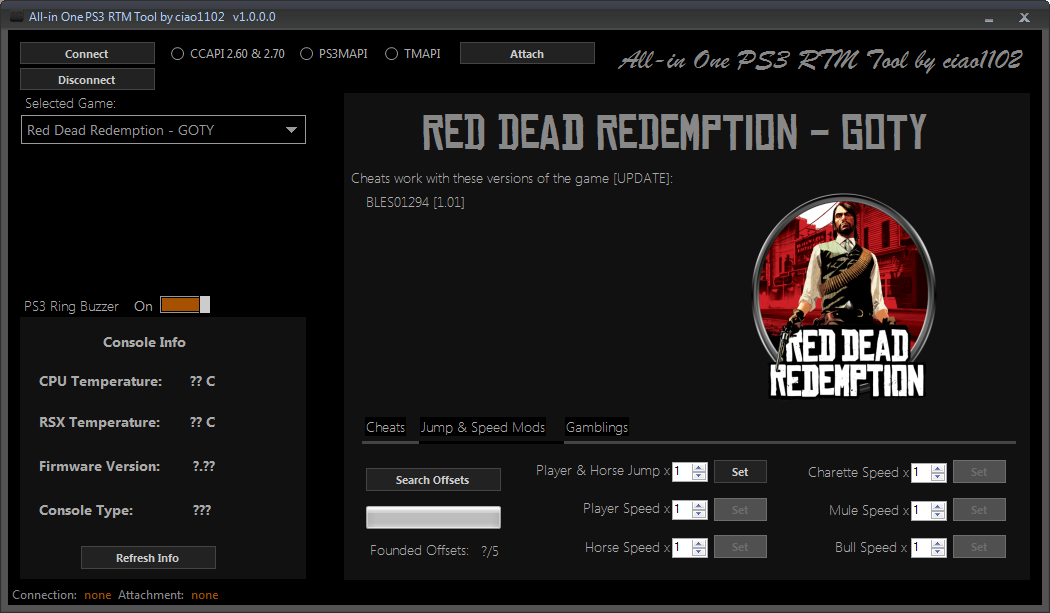Click the Refresh Info button
This screenshot has height=613, width=1050.
[148, 557]
